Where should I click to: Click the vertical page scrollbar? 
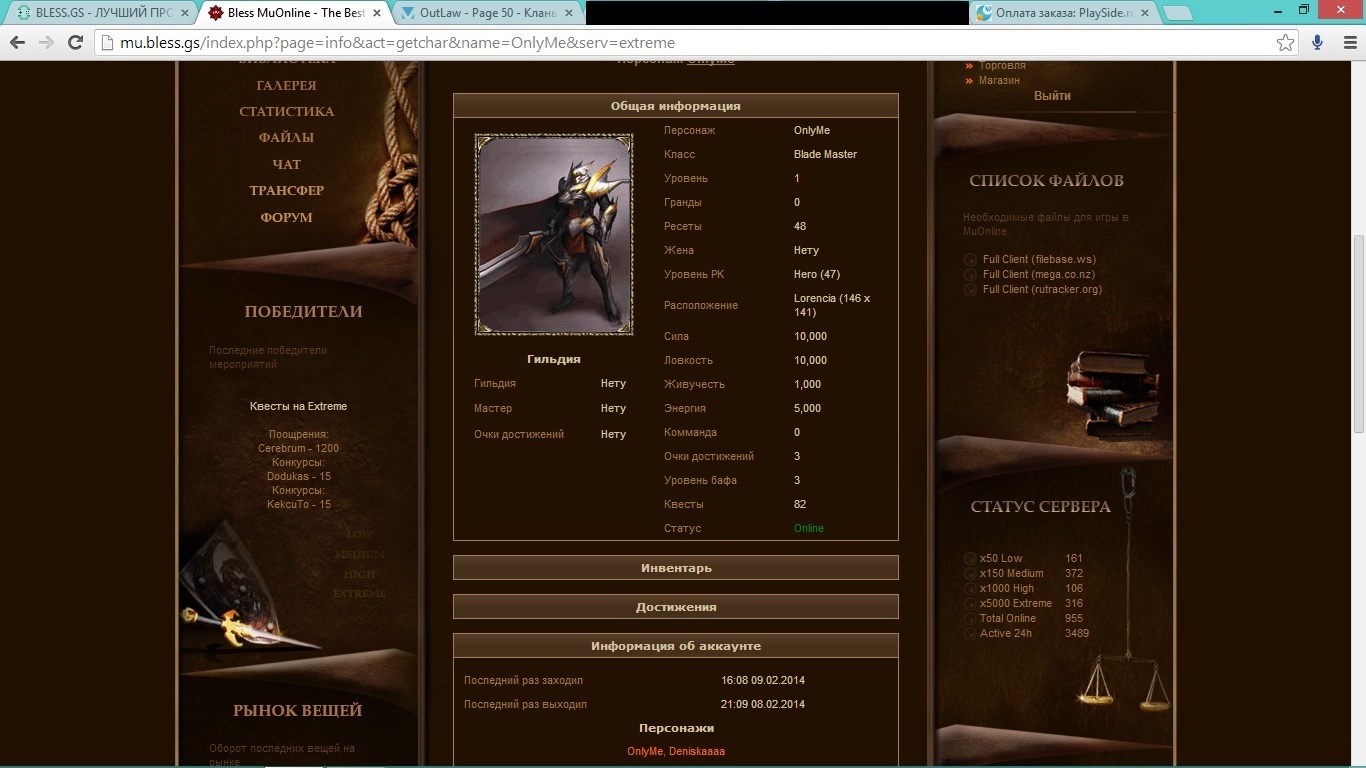pos(1358,334)
